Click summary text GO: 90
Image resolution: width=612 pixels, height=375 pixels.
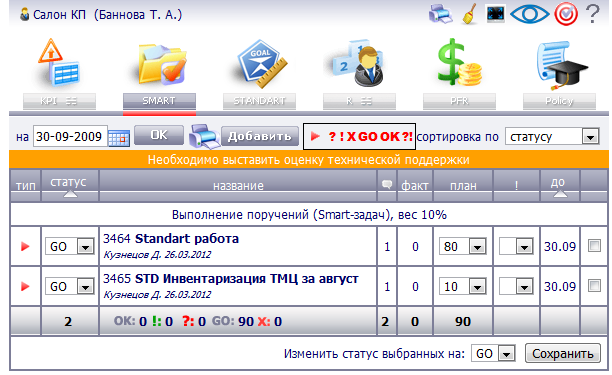(x=233, y=321)
